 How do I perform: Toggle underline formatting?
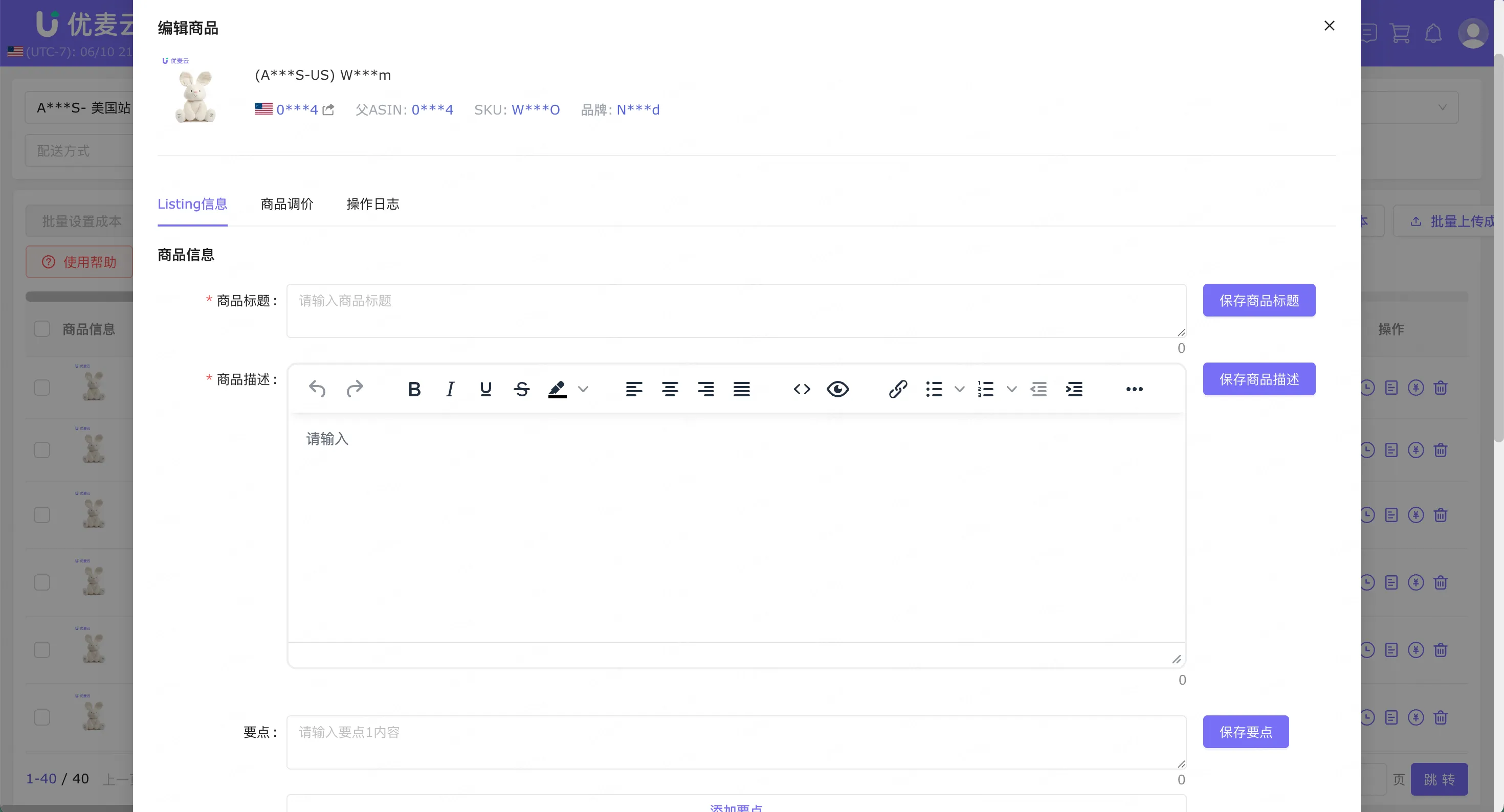coord(485,389)
